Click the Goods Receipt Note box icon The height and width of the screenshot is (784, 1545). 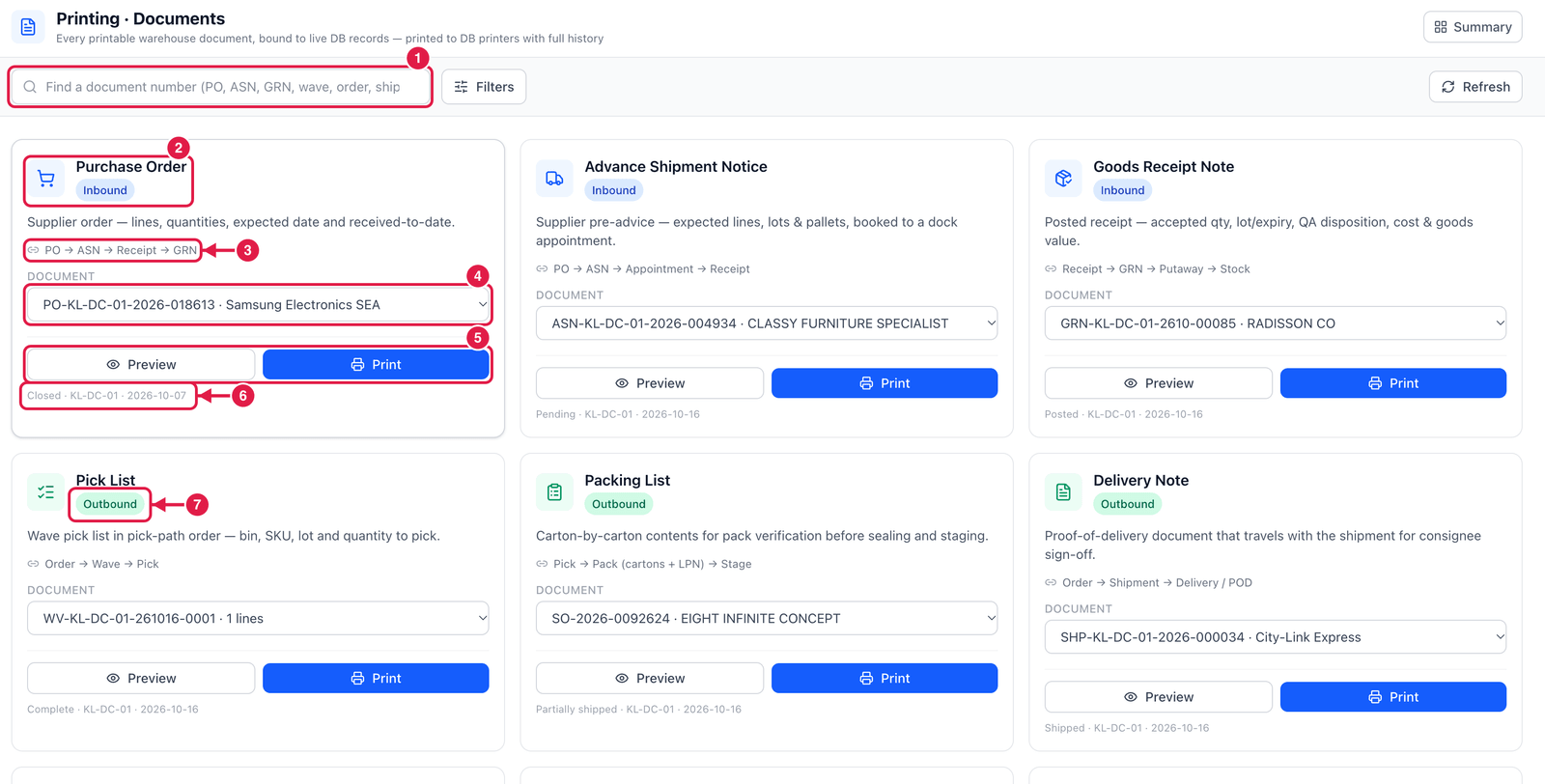1063,179
